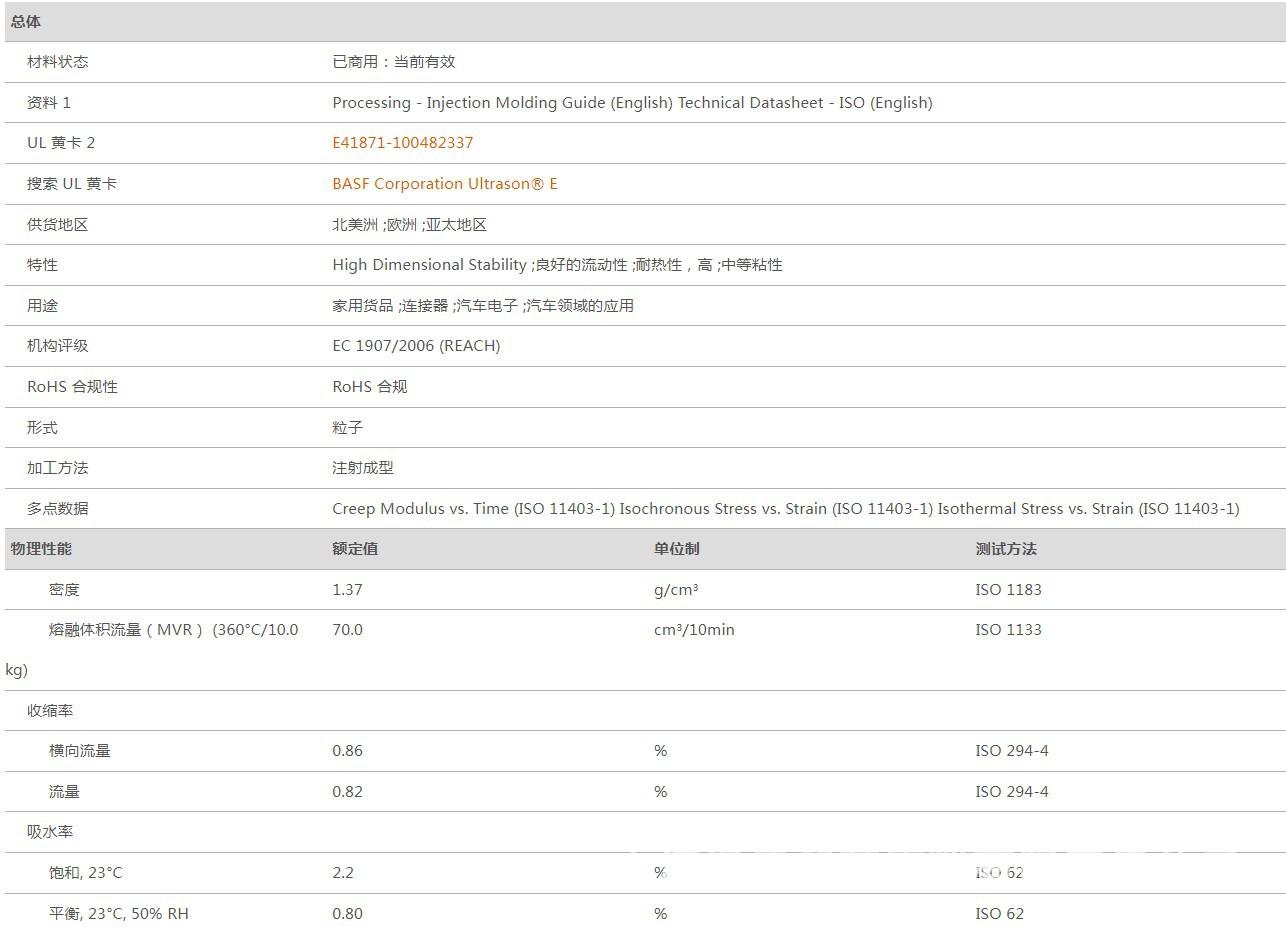
Task: Click the MVR value 70.0
Action: click(x=347, y=630)
